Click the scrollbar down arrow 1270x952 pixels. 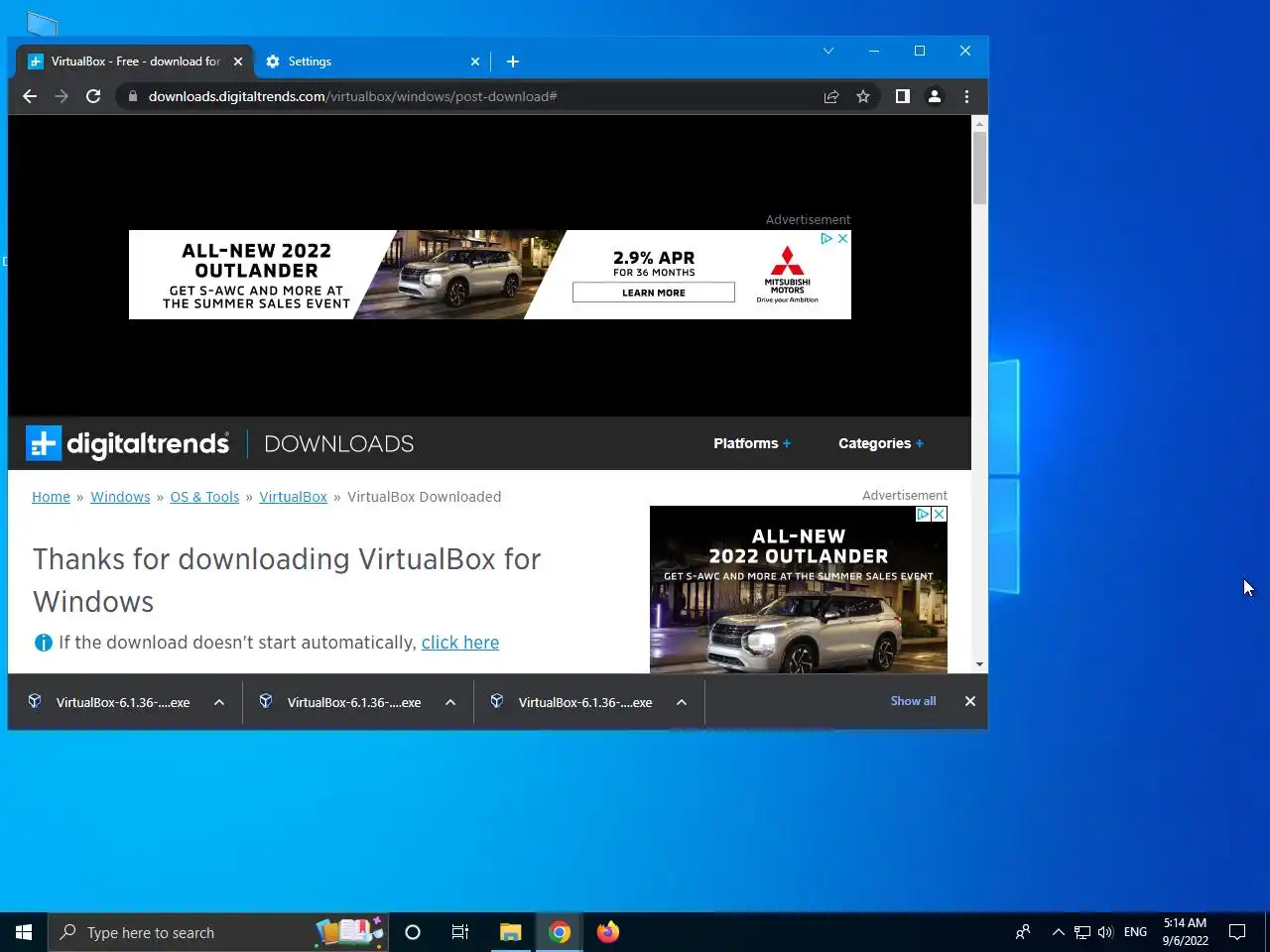click(x=980, y=664)
